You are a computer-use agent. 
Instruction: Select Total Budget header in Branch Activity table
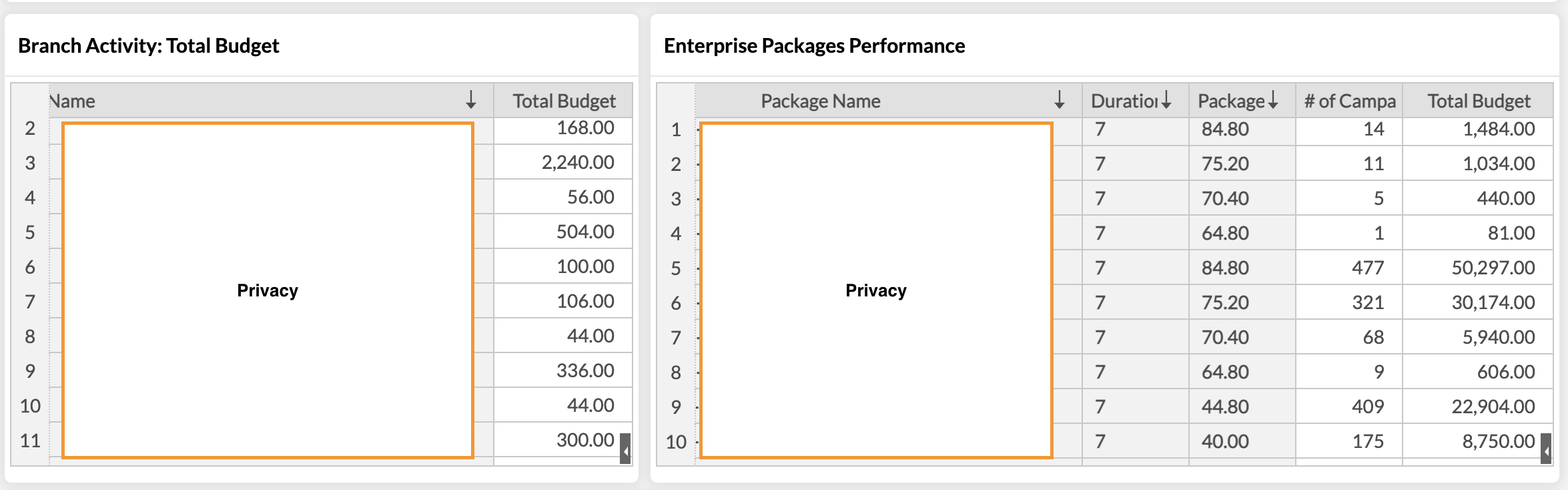coord(564,101)
